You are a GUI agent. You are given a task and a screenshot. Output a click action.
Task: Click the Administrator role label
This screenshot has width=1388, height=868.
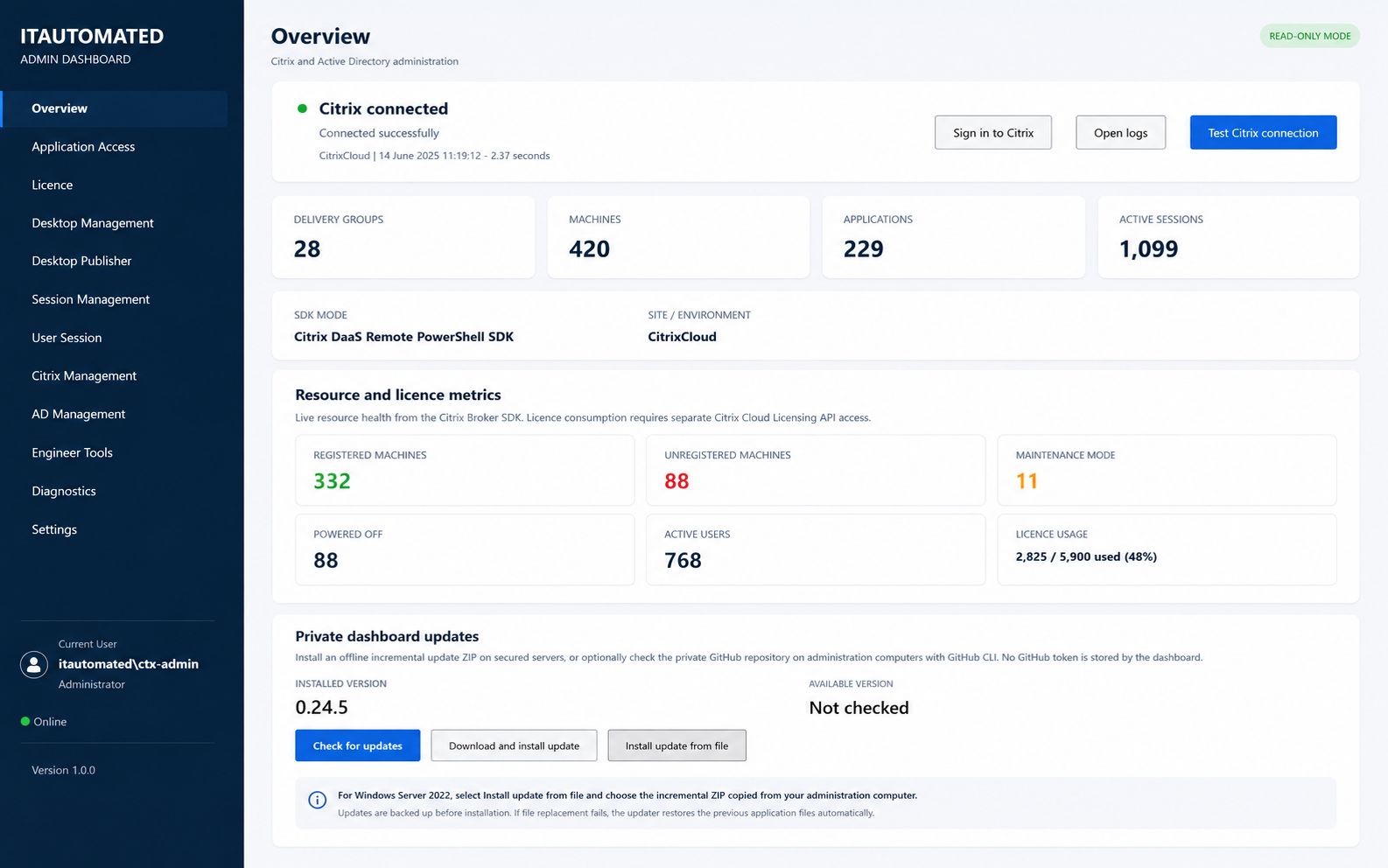92,684
